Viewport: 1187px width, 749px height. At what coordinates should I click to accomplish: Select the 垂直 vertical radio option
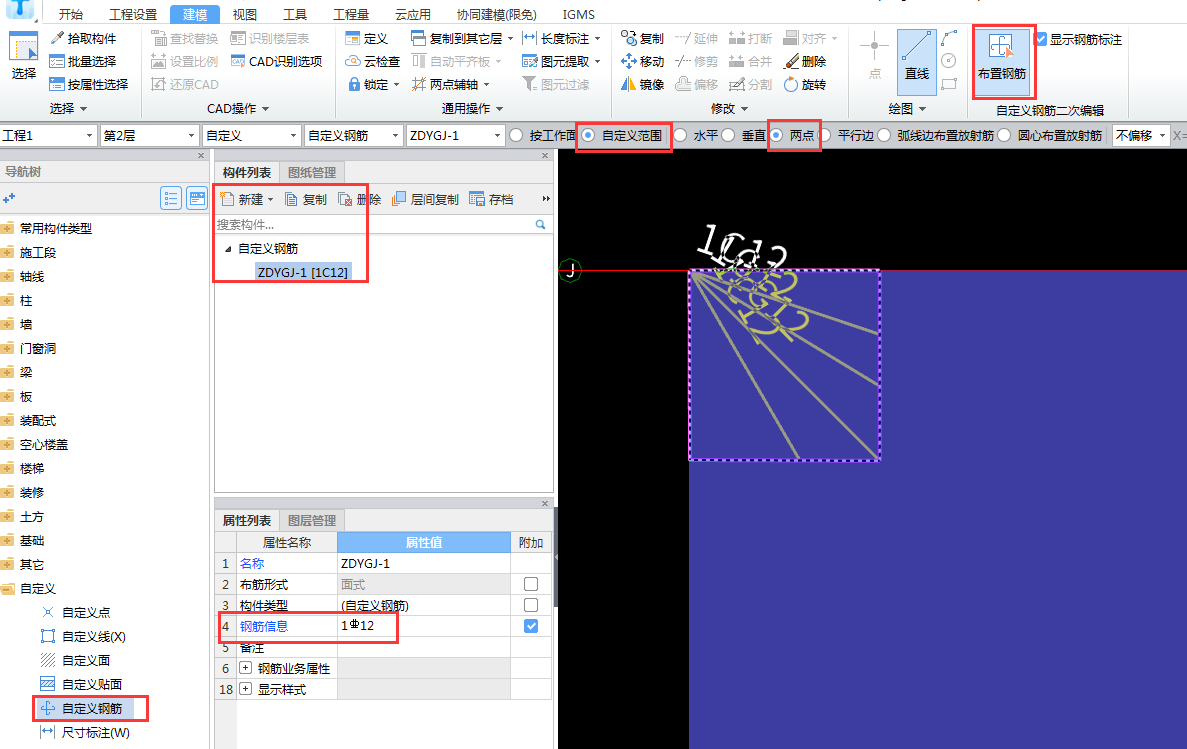728,136
